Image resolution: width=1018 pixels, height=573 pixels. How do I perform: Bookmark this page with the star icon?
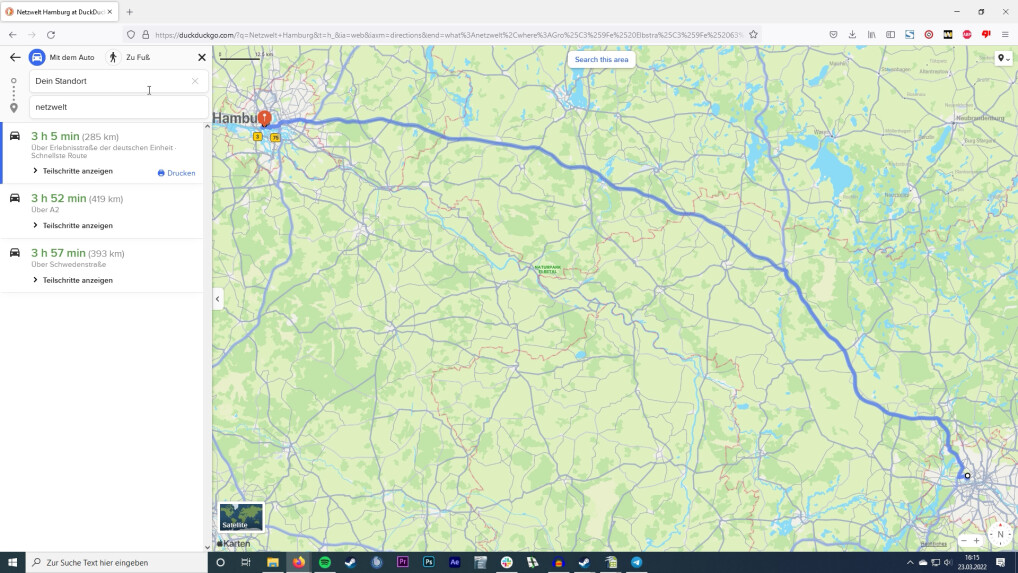coord(753,34)
